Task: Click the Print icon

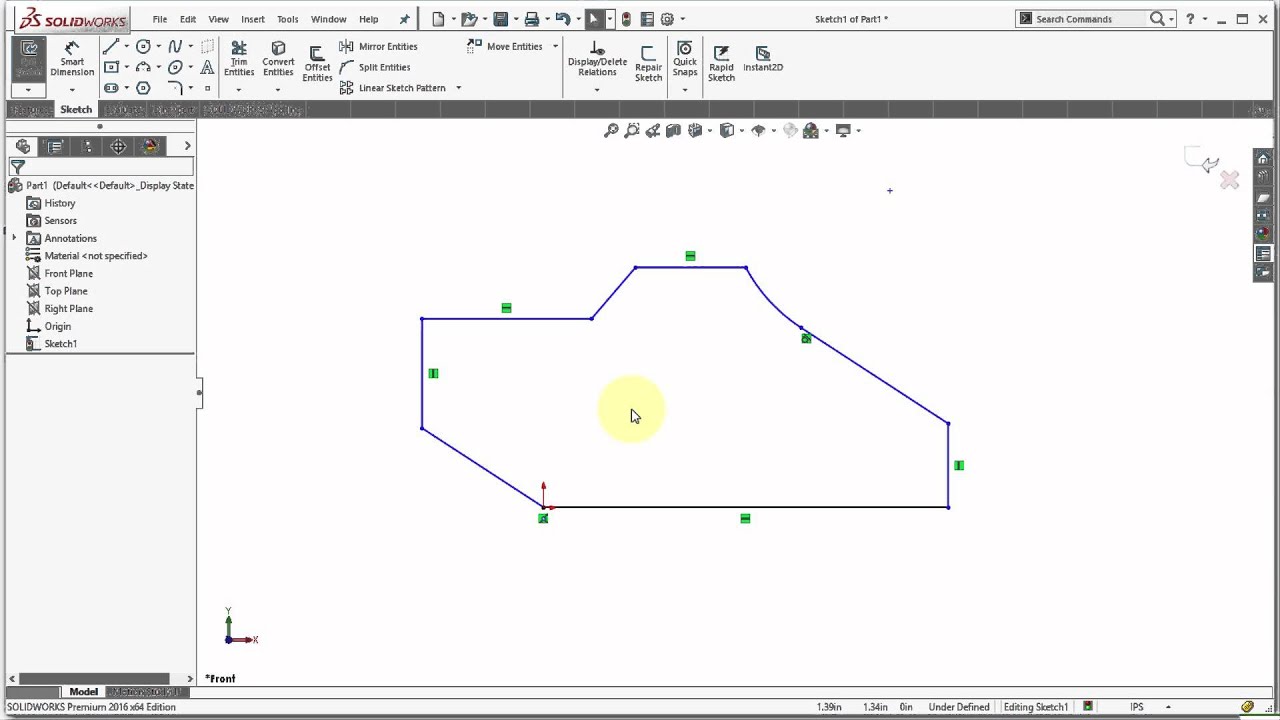Action: point(532,19)
